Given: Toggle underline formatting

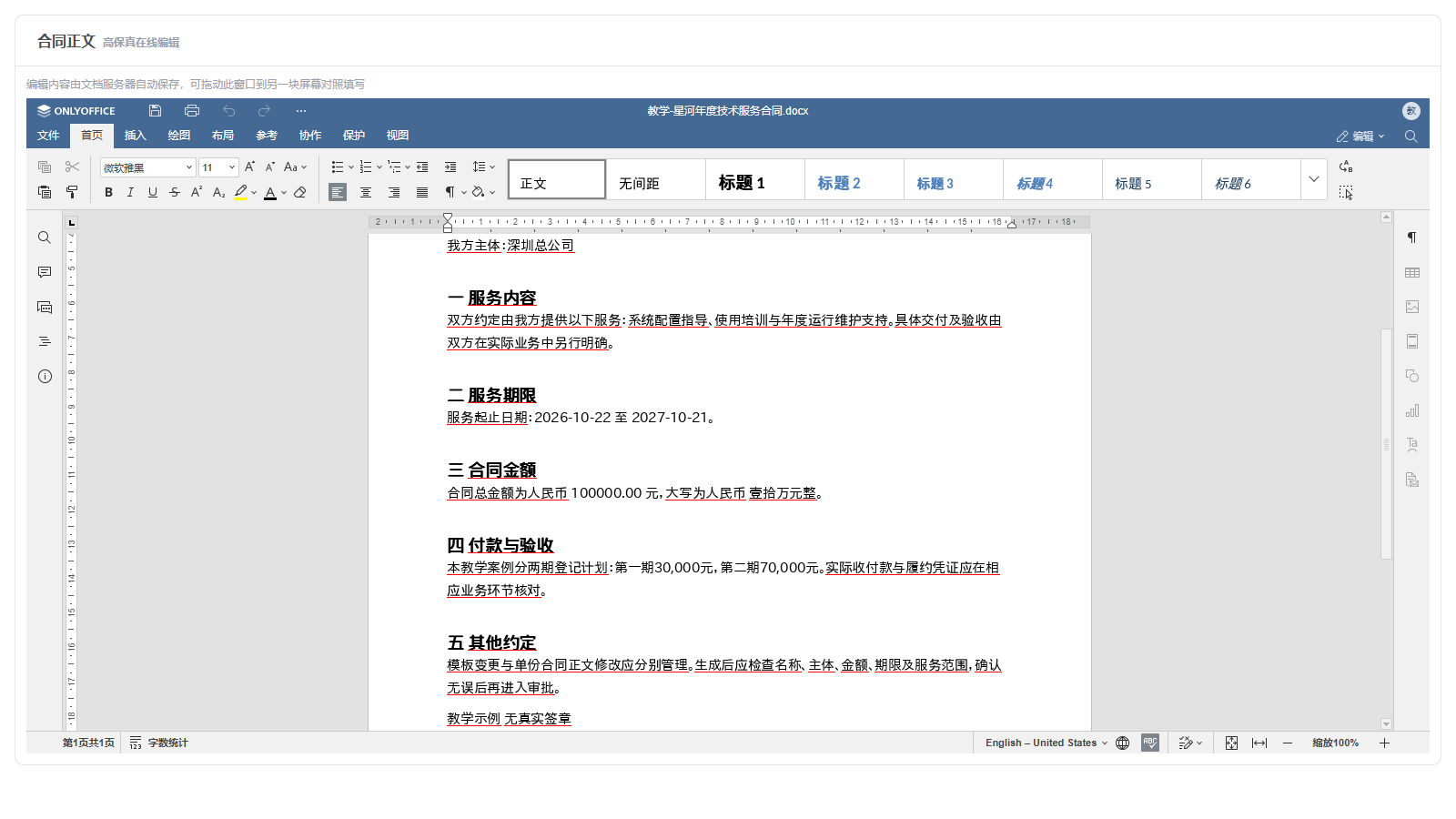Looking at the screenshot, I should (x=152, y=192).
